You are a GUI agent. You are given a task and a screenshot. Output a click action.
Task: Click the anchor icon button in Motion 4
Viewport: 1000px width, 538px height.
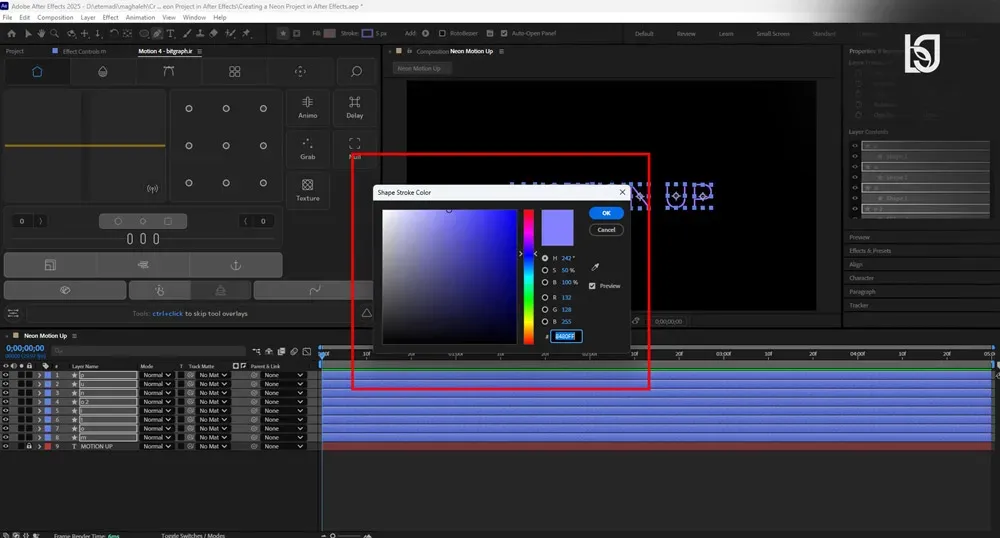coord(235,265)
